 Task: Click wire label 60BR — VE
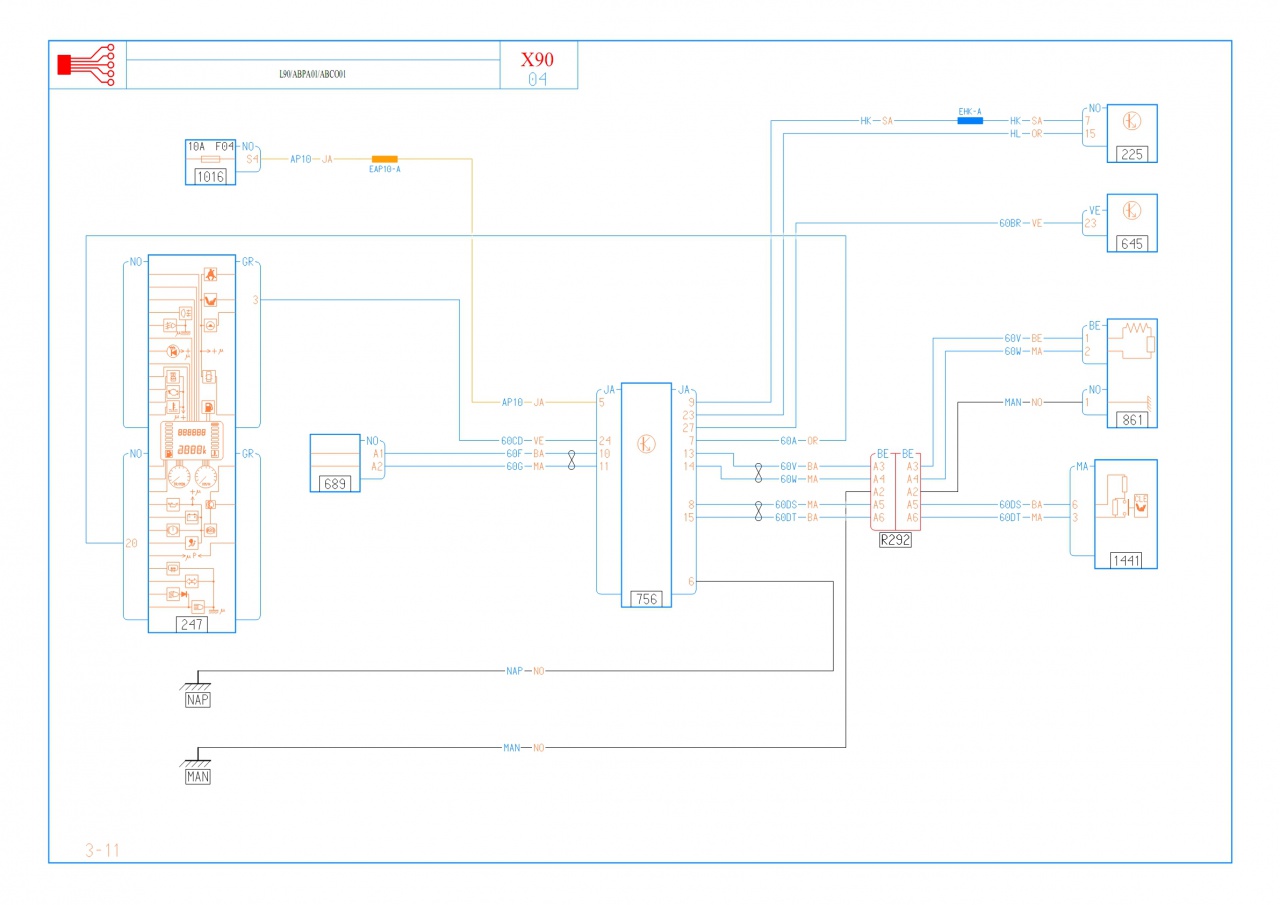[1021, 223]
